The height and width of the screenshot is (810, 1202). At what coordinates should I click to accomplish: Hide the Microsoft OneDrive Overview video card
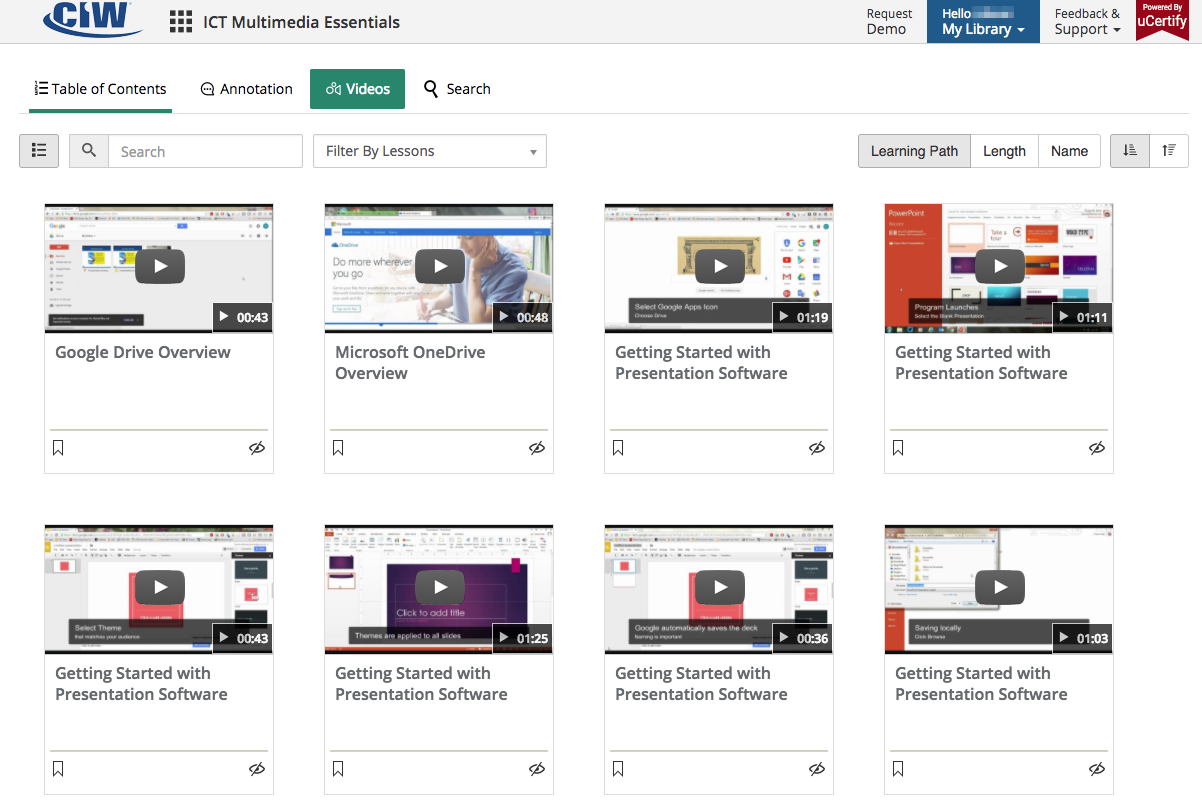(x=537, y=448)
